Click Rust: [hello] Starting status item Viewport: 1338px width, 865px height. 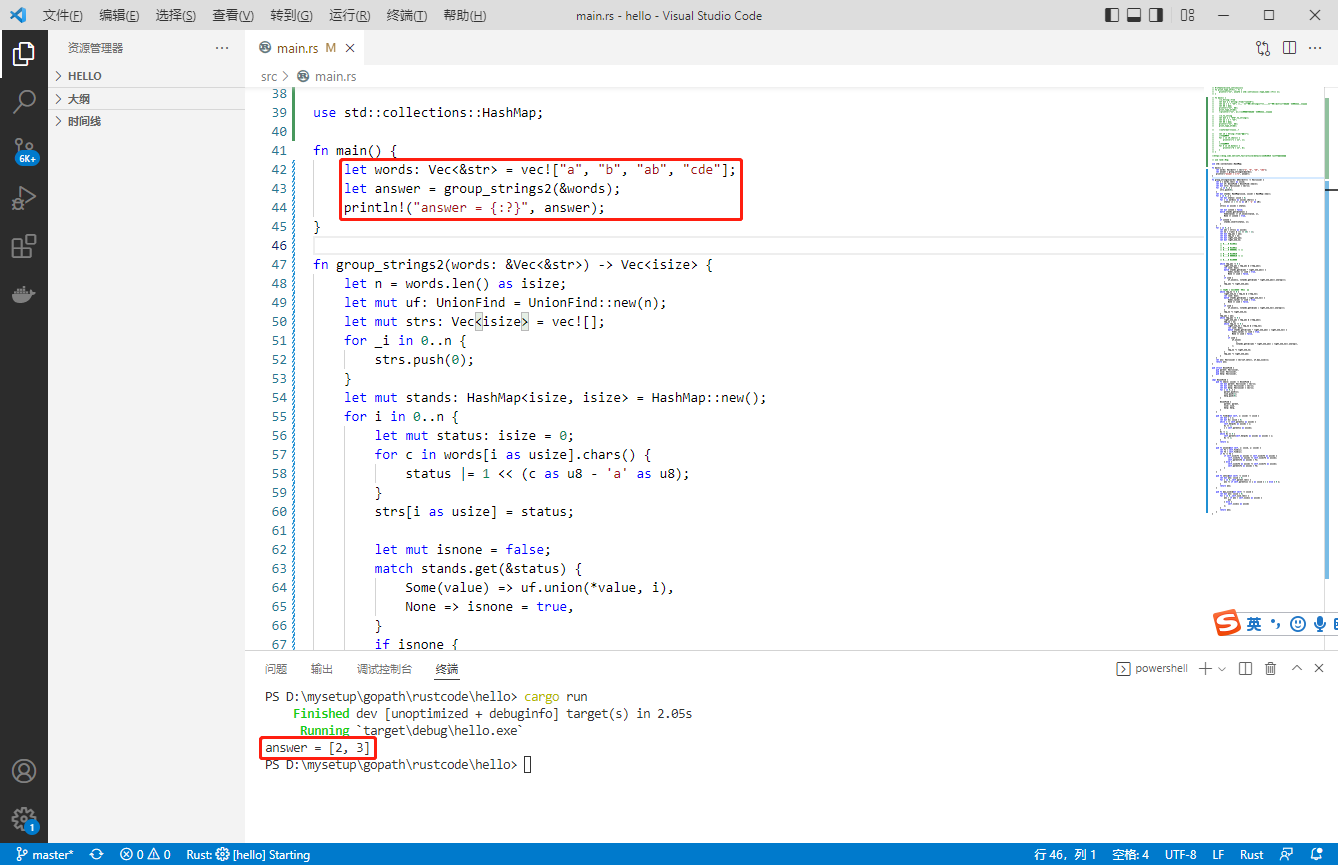tap(248, 855)
